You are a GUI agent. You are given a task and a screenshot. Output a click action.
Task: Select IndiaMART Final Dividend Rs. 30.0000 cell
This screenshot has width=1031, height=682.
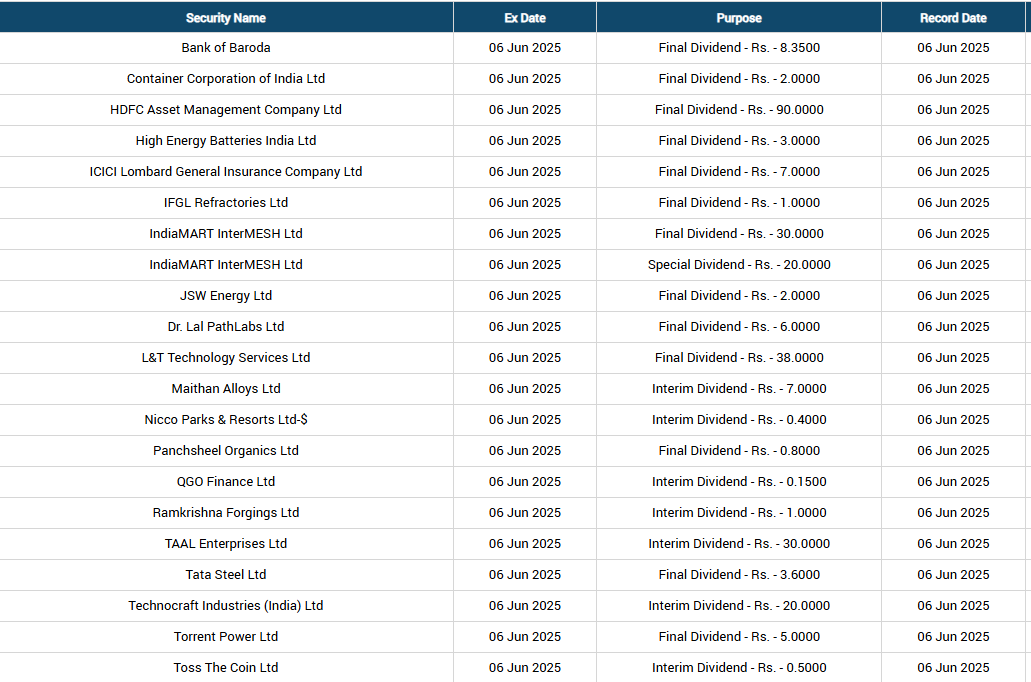[739, 233]
